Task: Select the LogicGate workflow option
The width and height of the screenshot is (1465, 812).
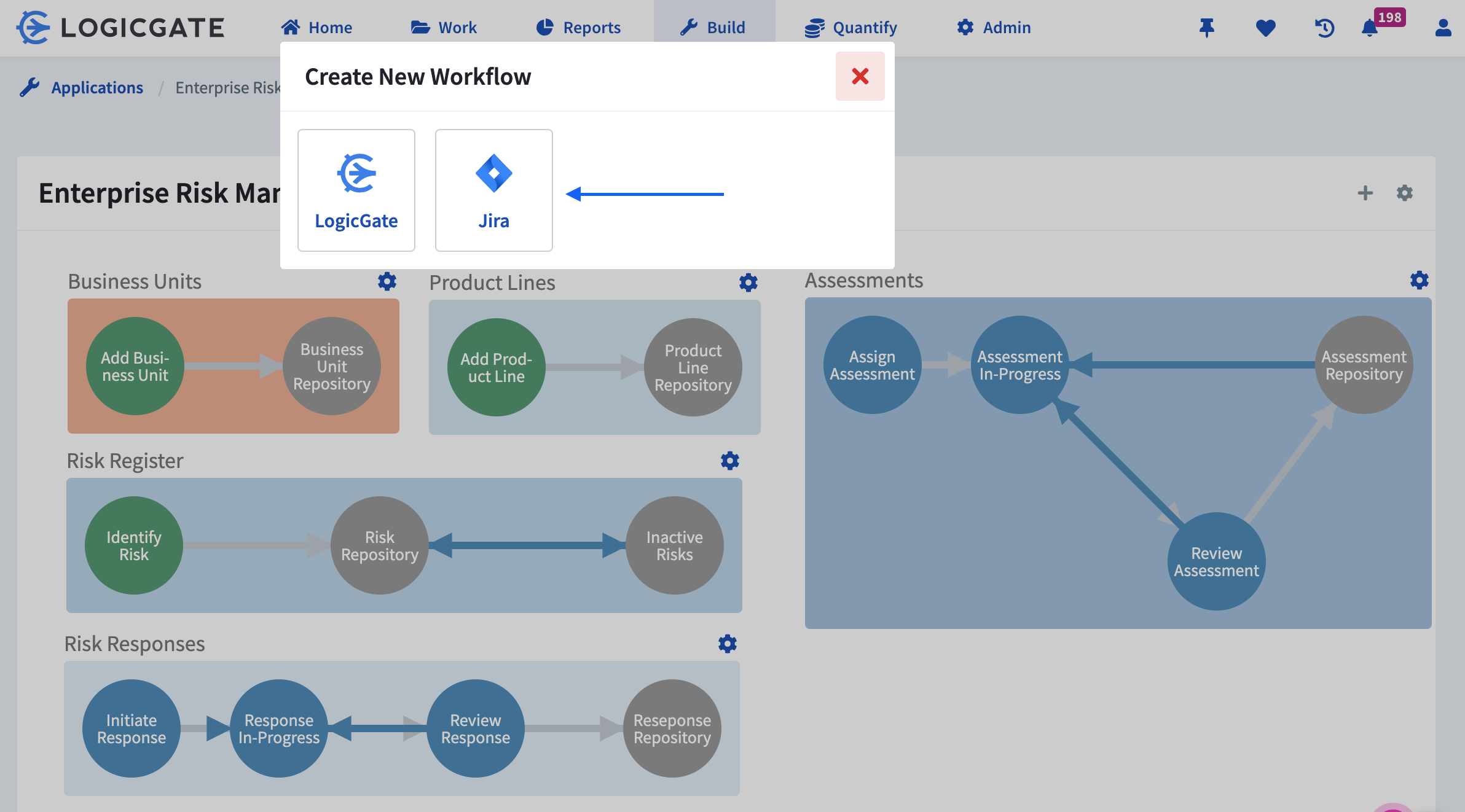Action: [x=356, y=190]
